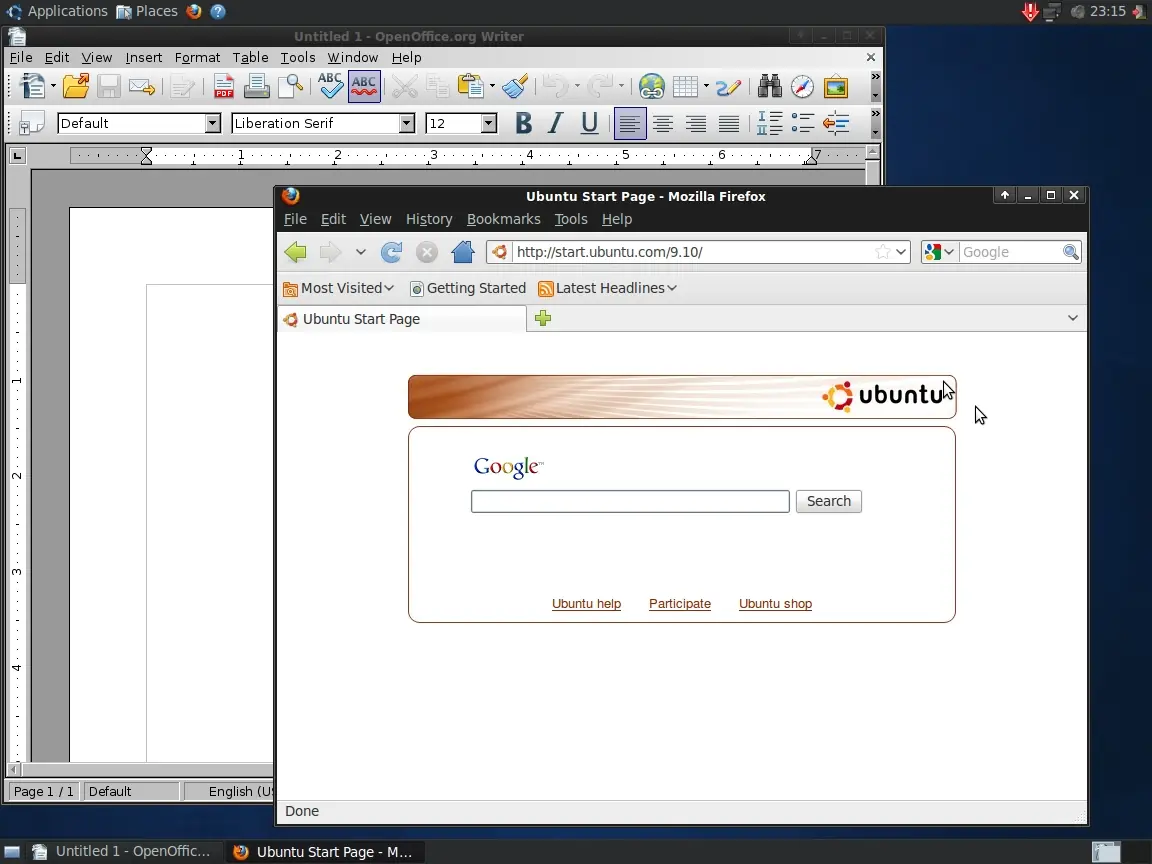Select Align Left paragraph button
Image resolution: width=1152 pixels, height=864 pixels.
point(630,123)
